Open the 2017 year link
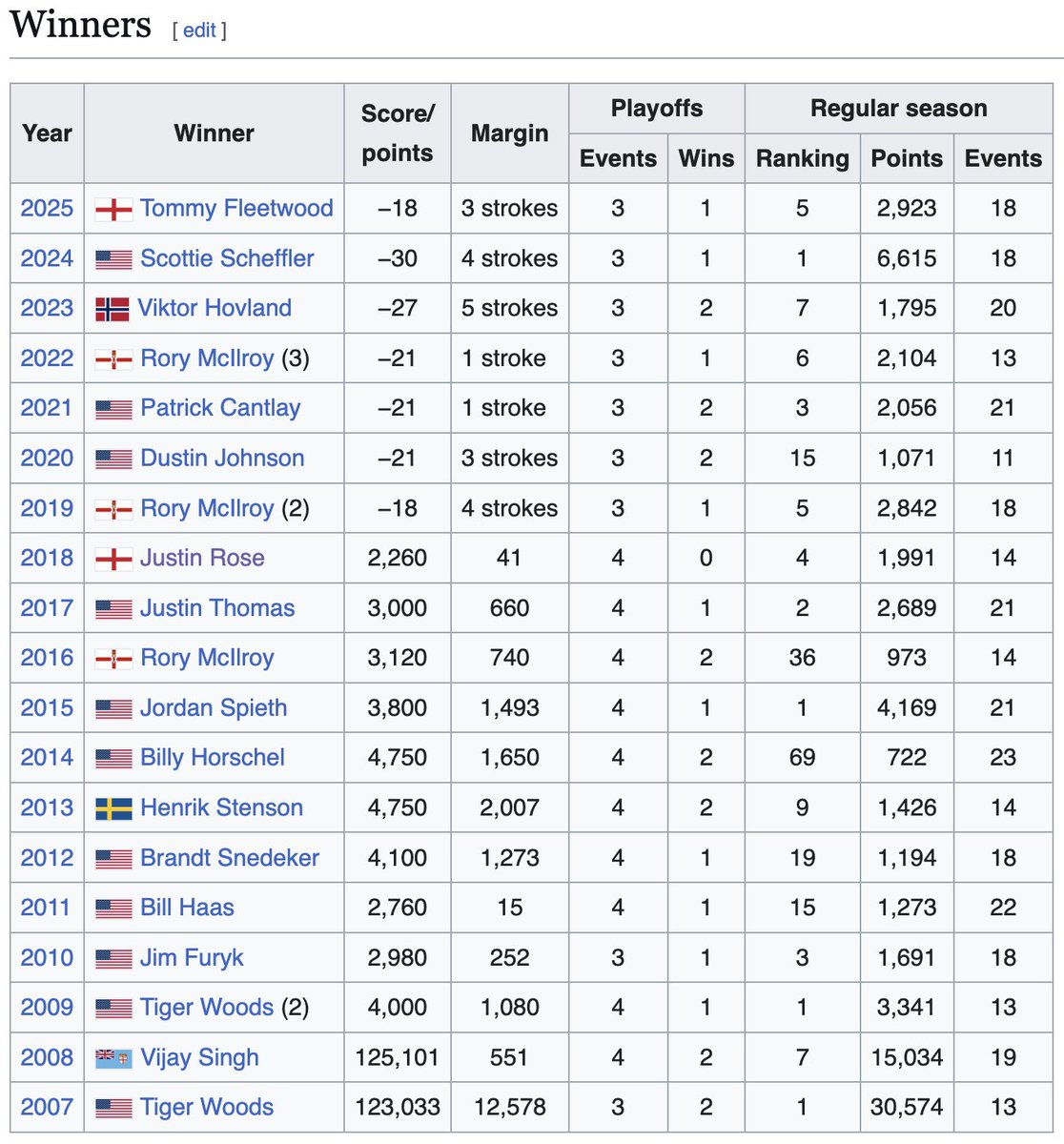The width and height of the screenshot is (1064, 1144). click(47, 608)
